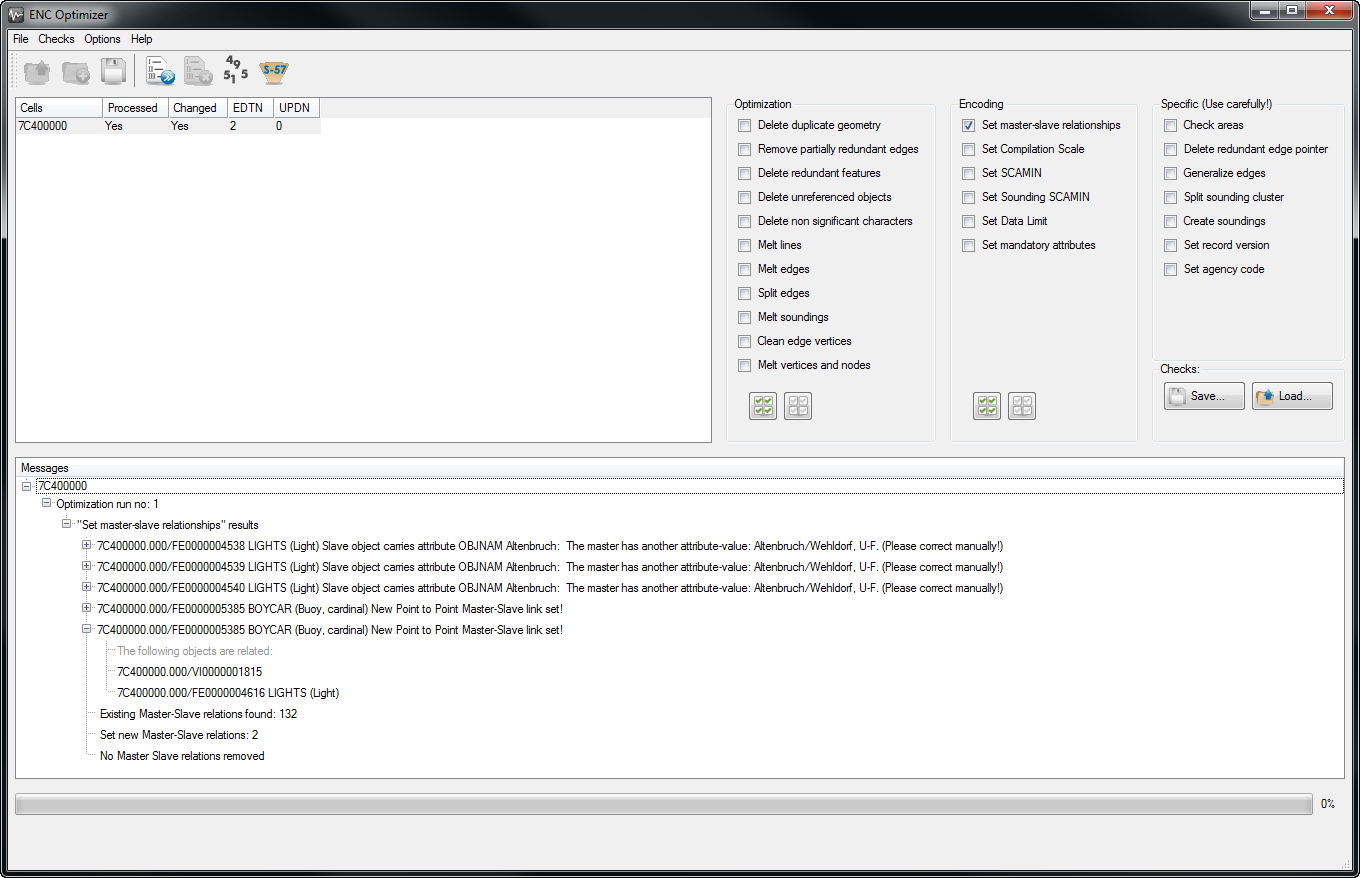Select related object 7C400000.000/VI0000001815
Screen dimensions: 1360x878
[189, 672]
